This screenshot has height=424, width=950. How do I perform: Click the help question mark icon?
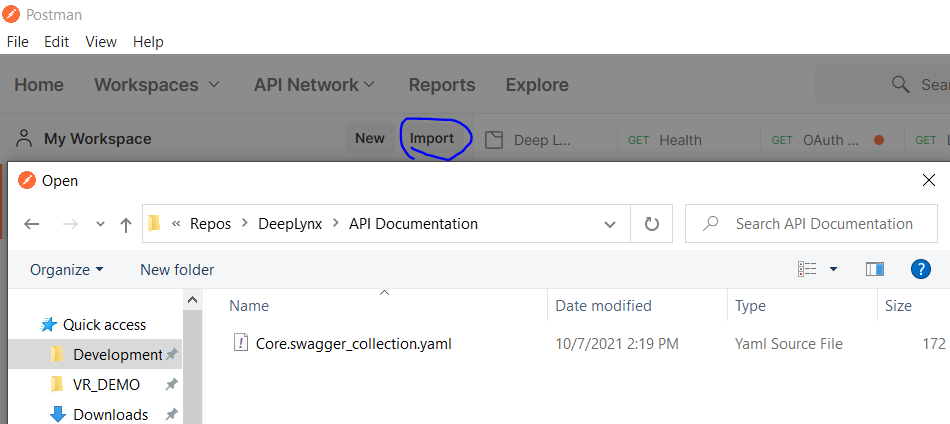tap(921, 269)
